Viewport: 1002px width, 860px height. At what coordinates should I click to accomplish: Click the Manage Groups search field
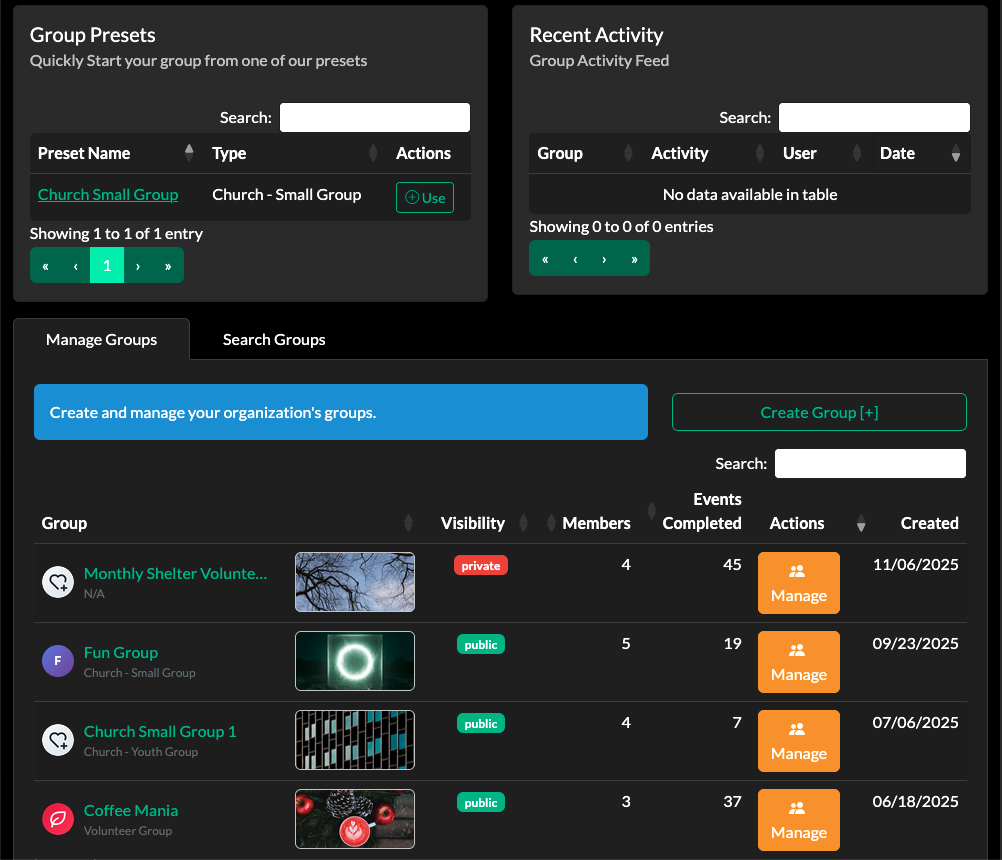point(870,464)
